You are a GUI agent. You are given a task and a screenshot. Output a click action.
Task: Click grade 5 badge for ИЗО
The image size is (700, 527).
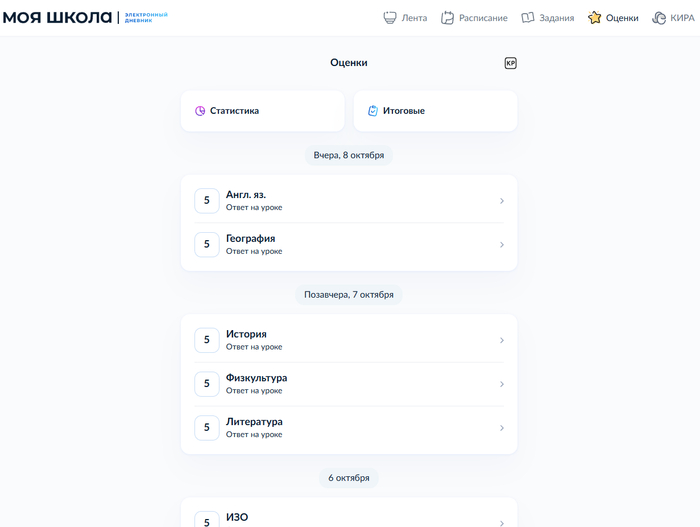207,519
